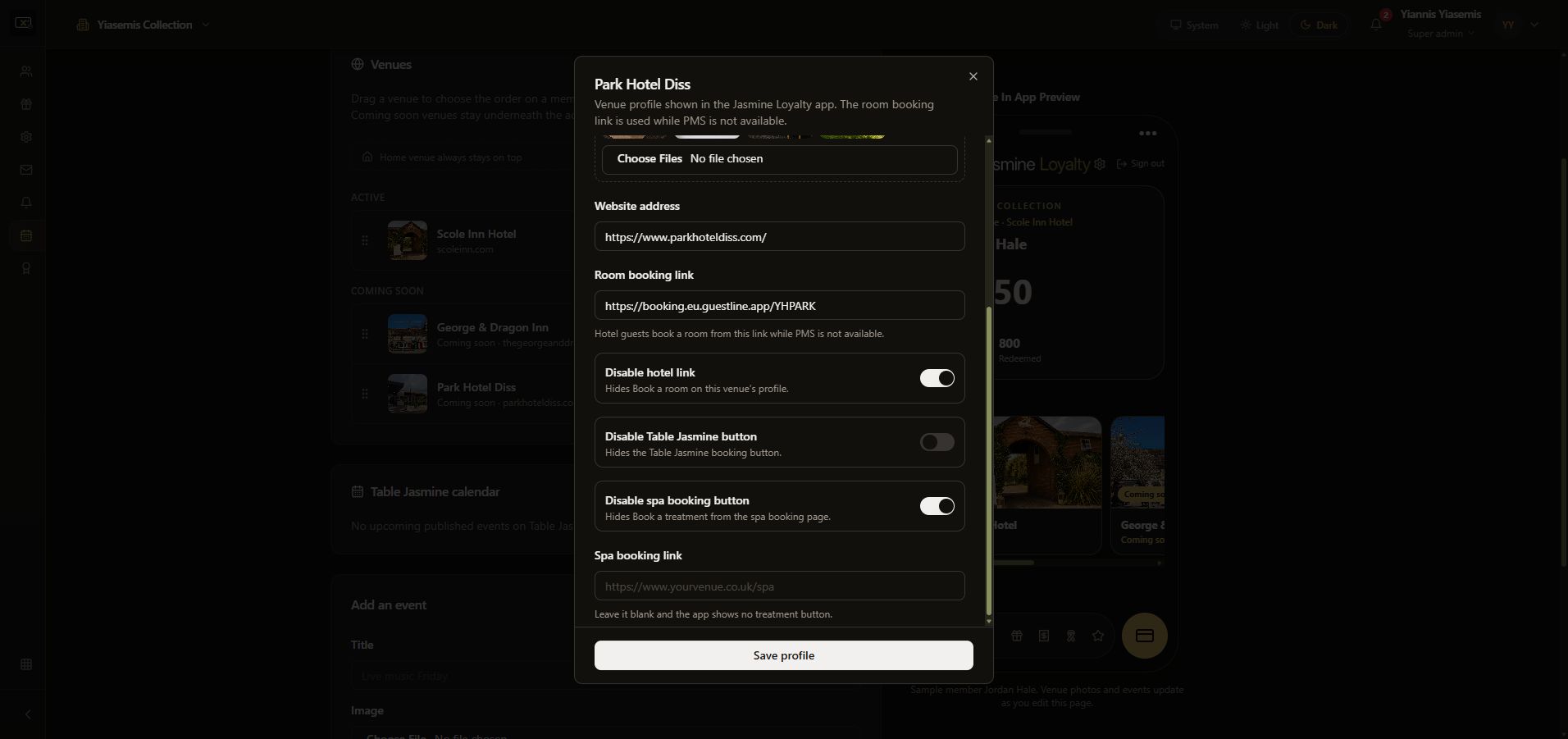Screen dimensions: 1568x739
Task: Click the gold card button in the preview
Action: point(1145,636)
